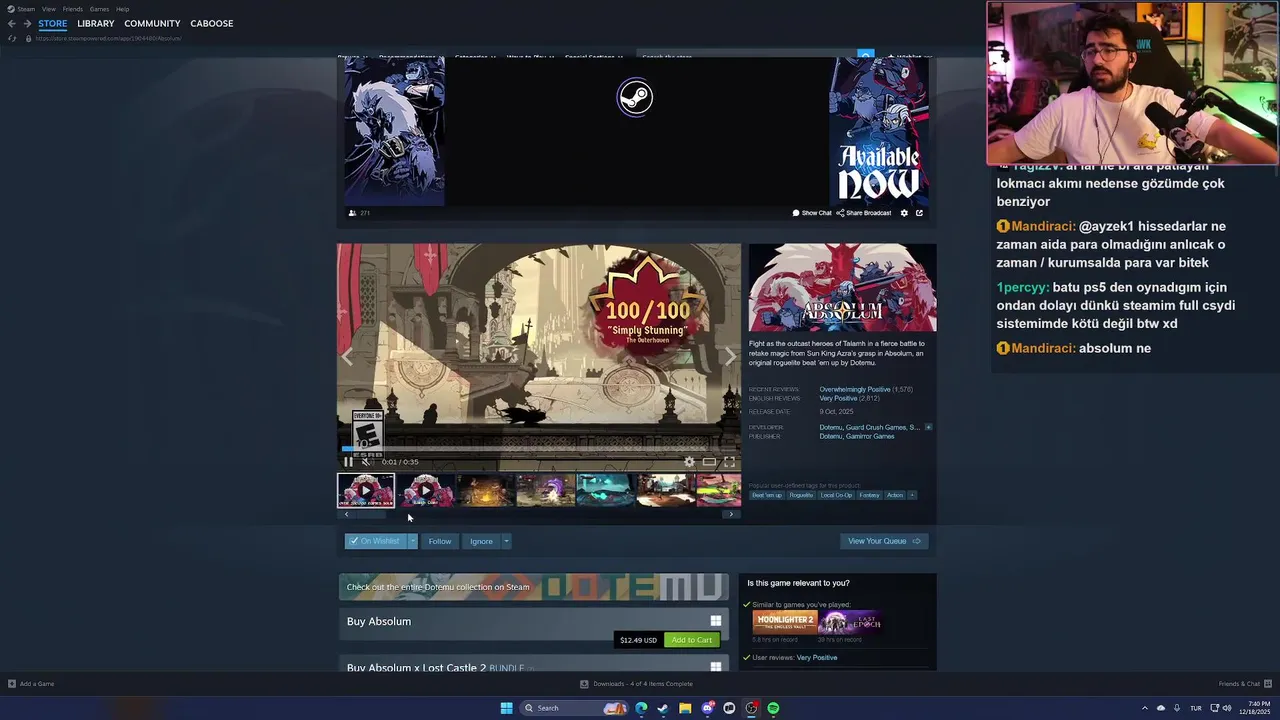Click the store URL address bar
Image resolution: width=1280 pixels, height=720 pixels.
pos(108,38)
